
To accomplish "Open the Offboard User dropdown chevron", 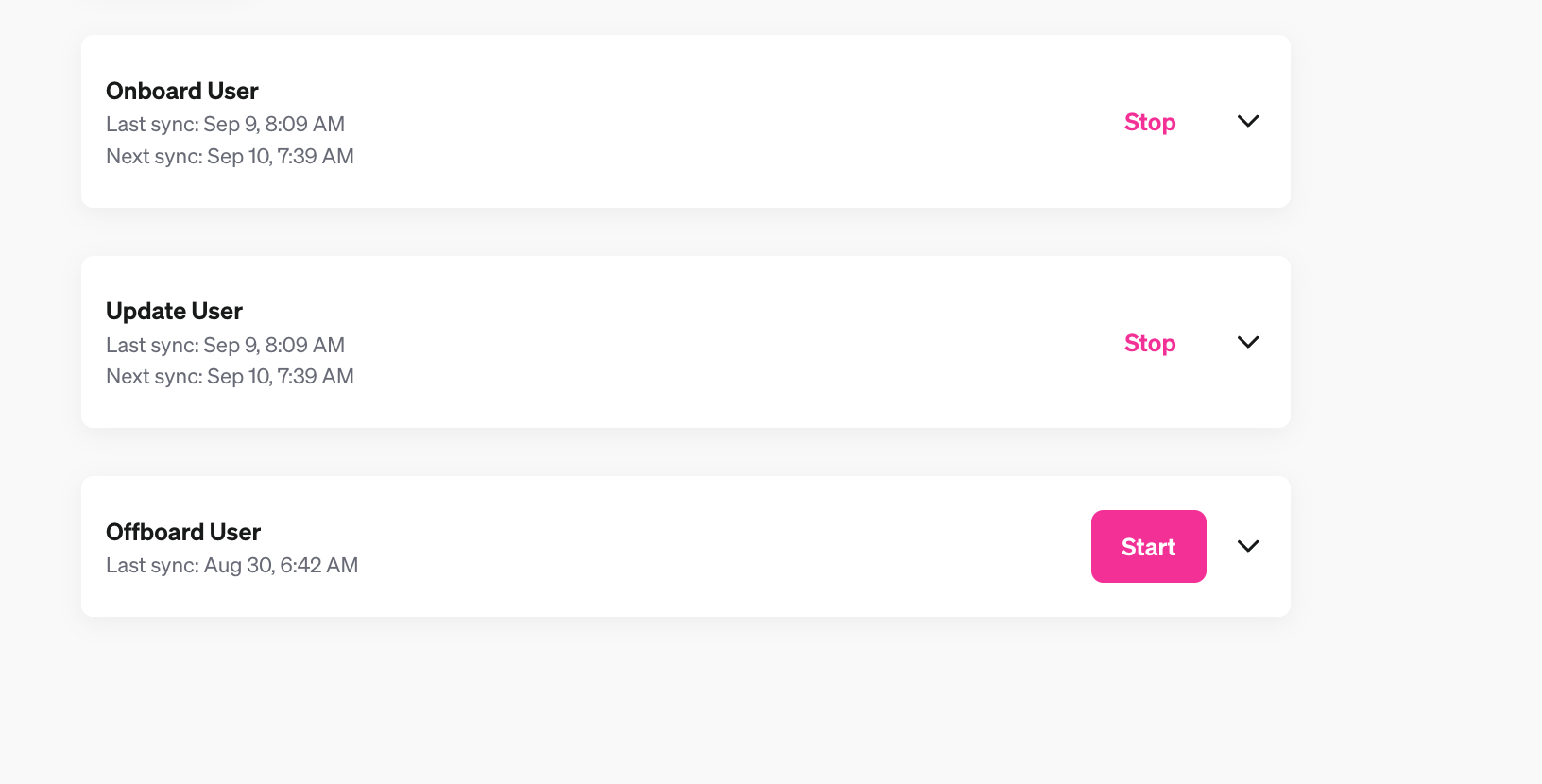I will click(1248, 546).
